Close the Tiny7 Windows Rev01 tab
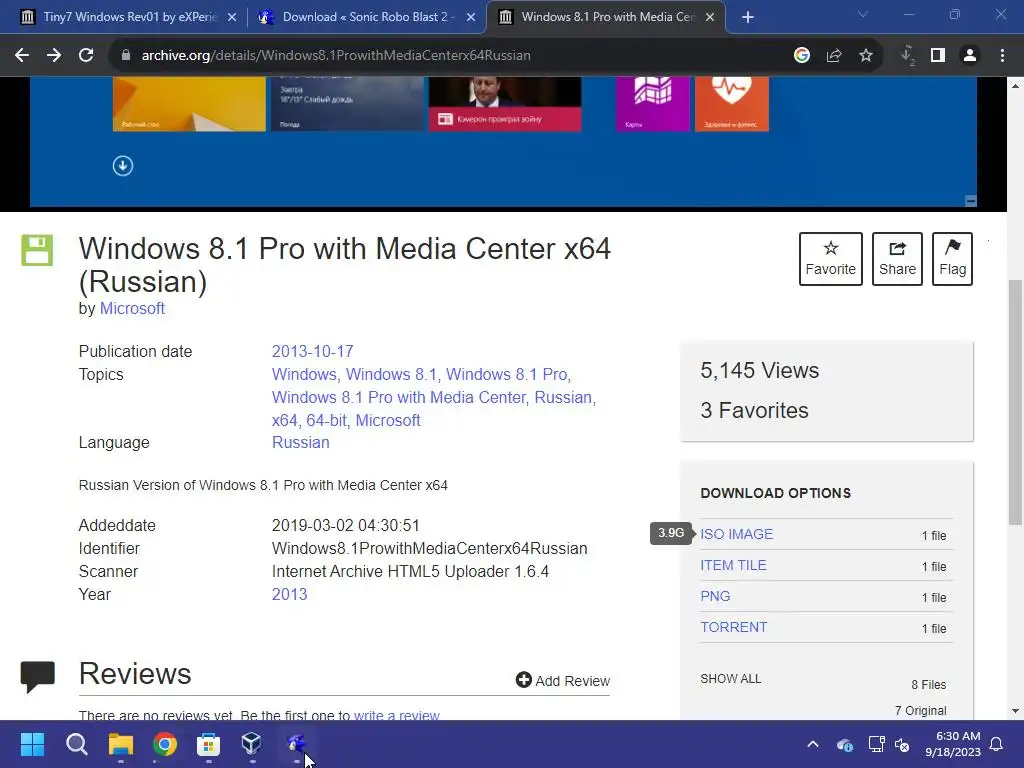This screenshot has height=768, width=1024. coord(232,18)
